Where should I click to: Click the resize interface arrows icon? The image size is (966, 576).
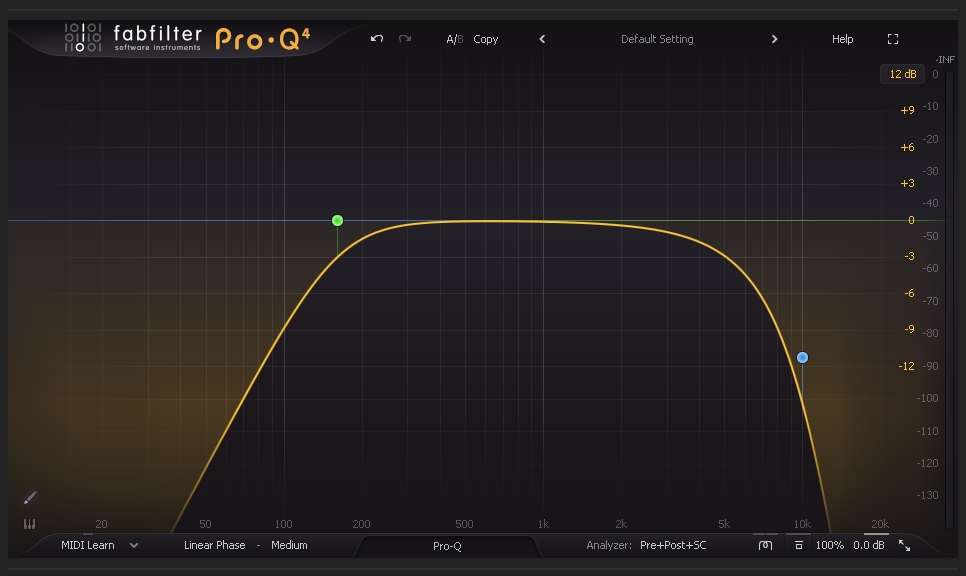pyautogui.click(x=904, y=545)
